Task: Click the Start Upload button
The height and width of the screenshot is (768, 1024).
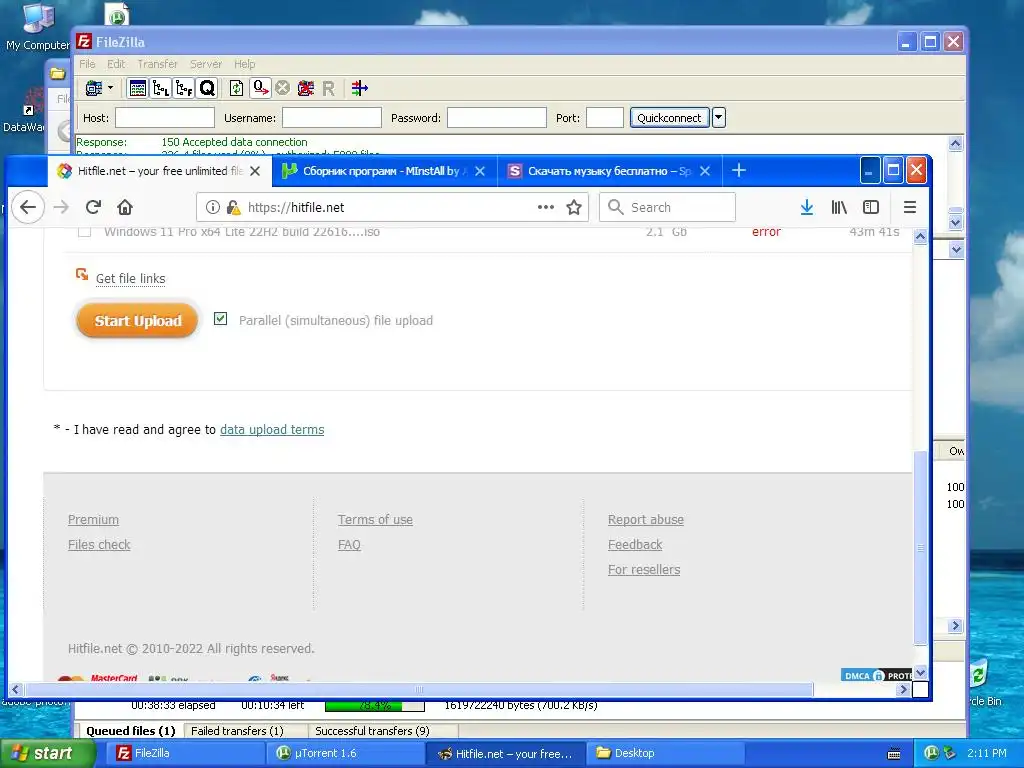Action: pos(137,321)
